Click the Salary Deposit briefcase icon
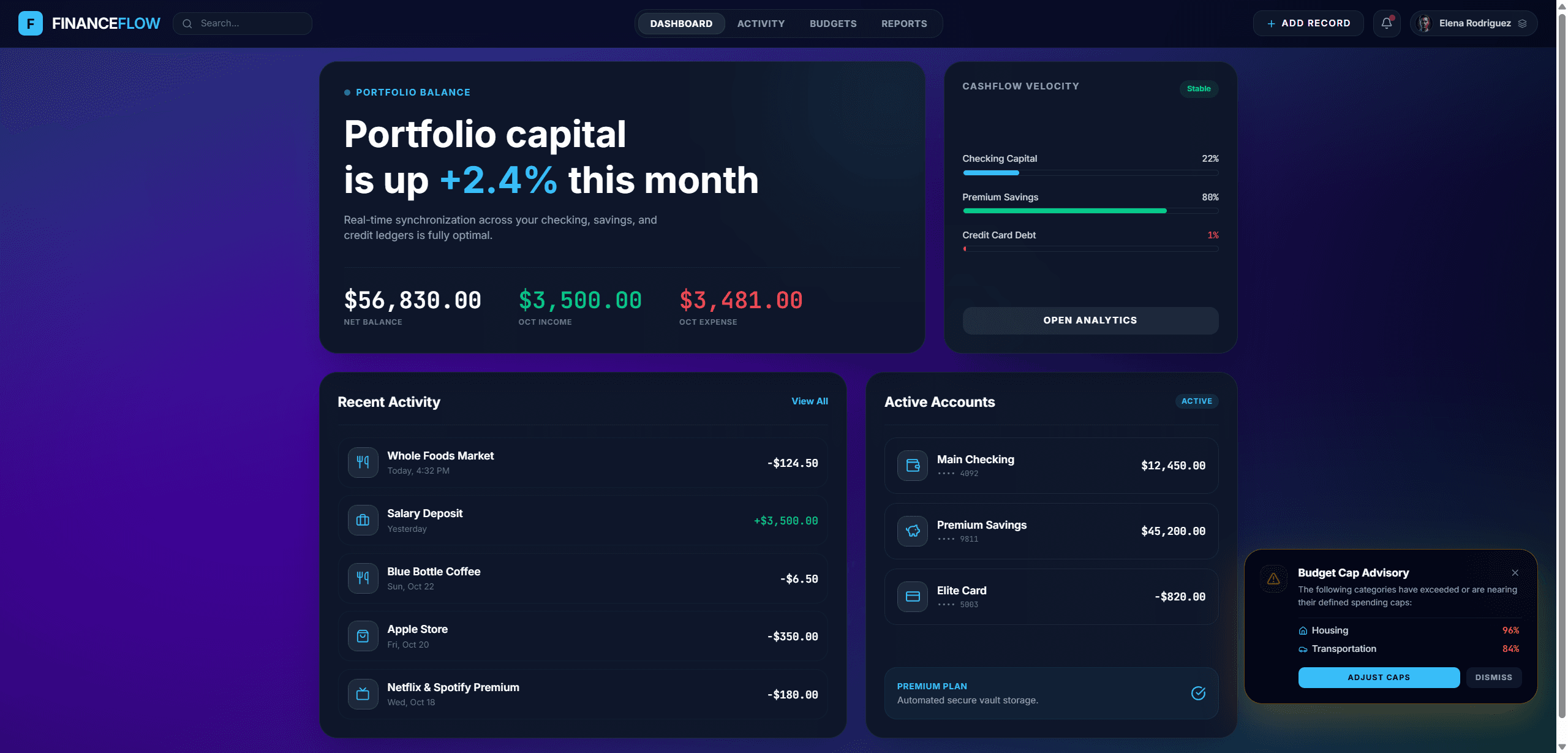This screenshot has width=1568, height=753. tap(363, 520)
